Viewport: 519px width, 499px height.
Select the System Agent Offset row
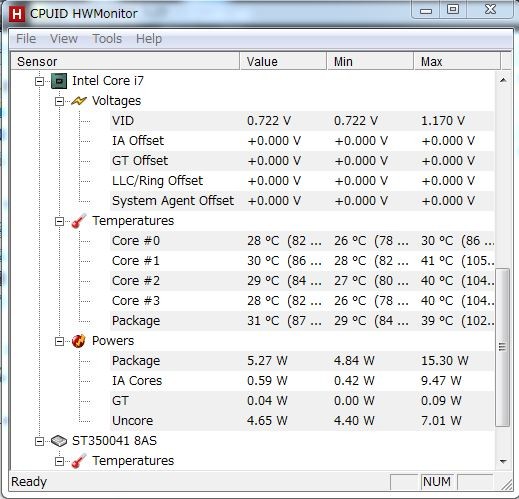point(302,201)
